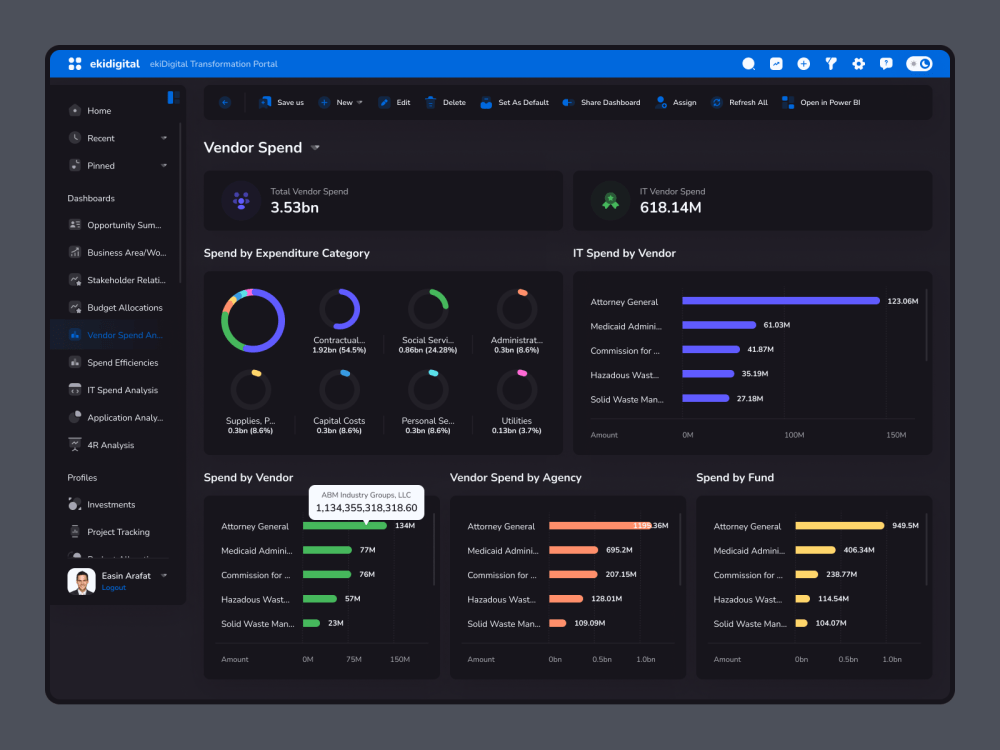This screenshot has height=750, width=1000.
Task: Expand the Recent menu arrow
Action: (x=164, y=138)
